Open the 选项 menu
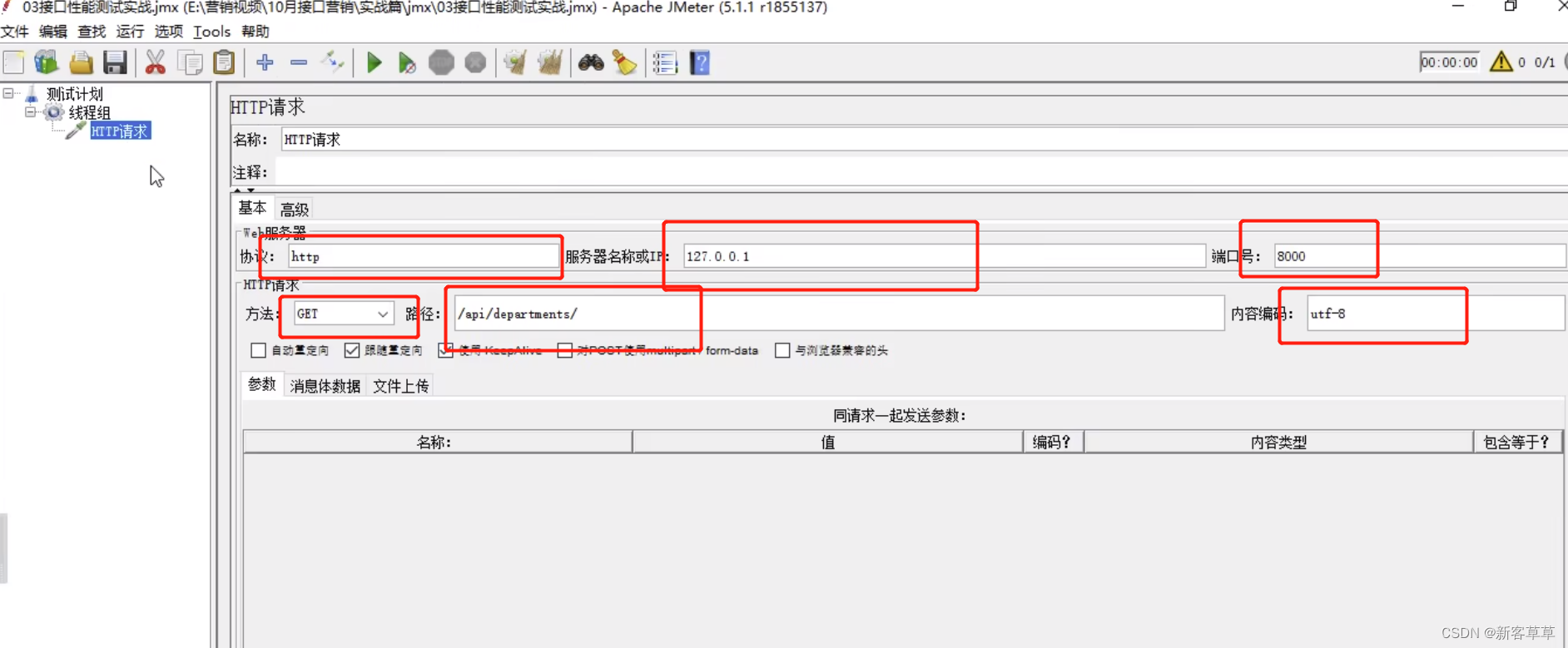Image resolution: width=1568 pixels, height=648 pixels. click(168, 32)
